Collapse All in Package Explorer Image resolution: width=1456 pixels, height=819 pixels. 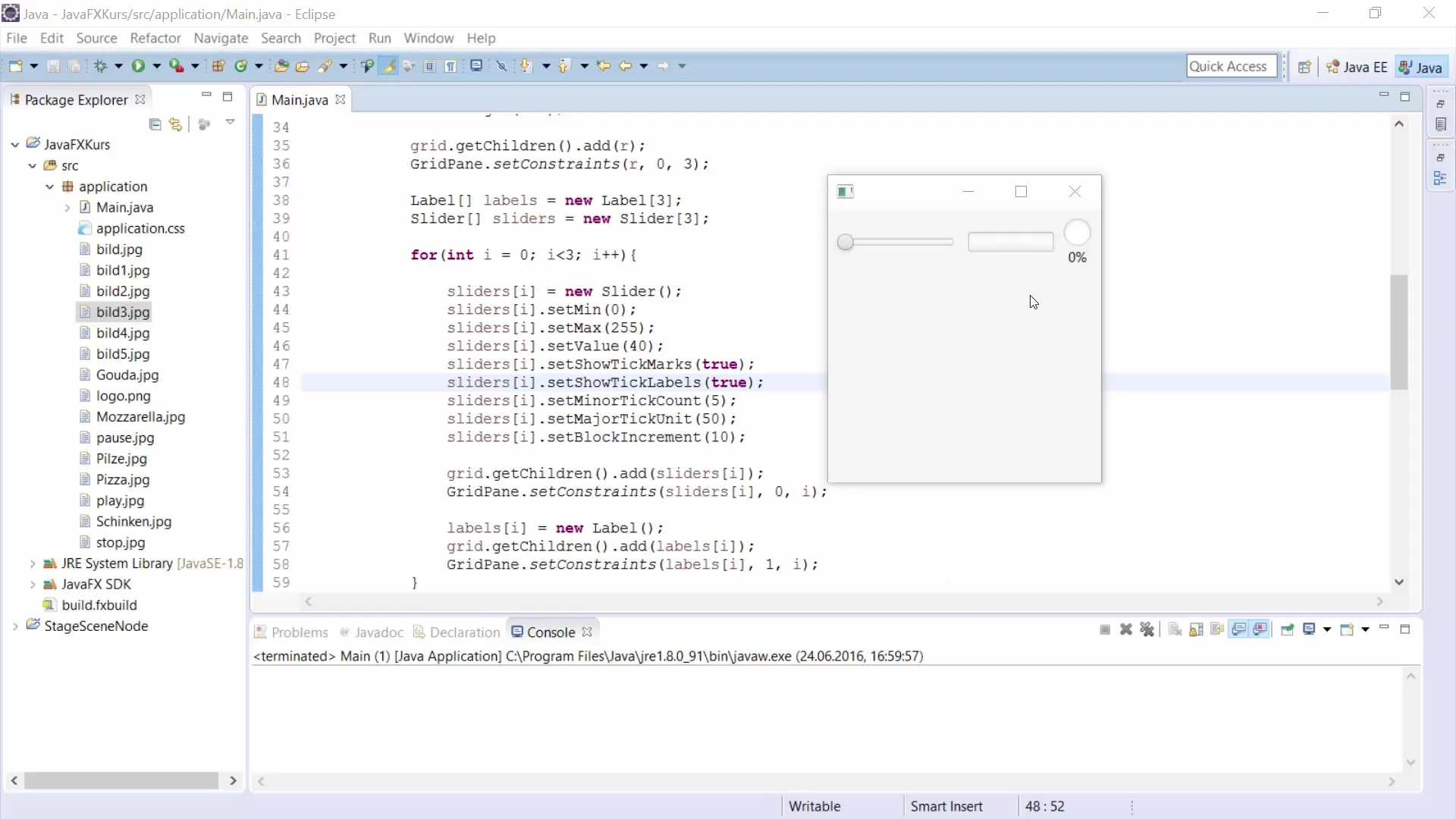point(155,124)
